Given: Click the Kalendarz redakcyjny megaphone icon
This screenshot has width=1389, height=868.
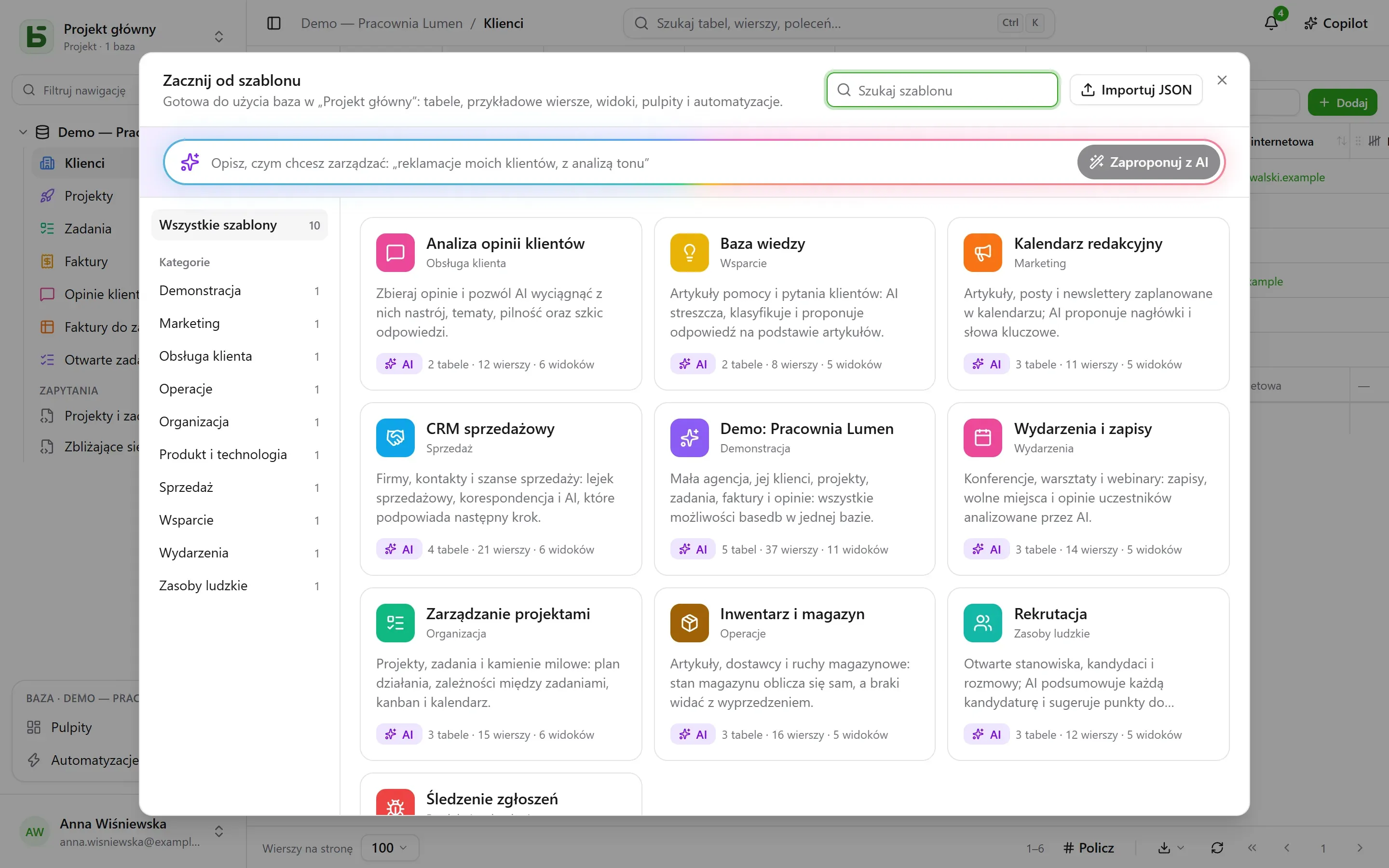Looking at the screenshot, I should [982, 253].
